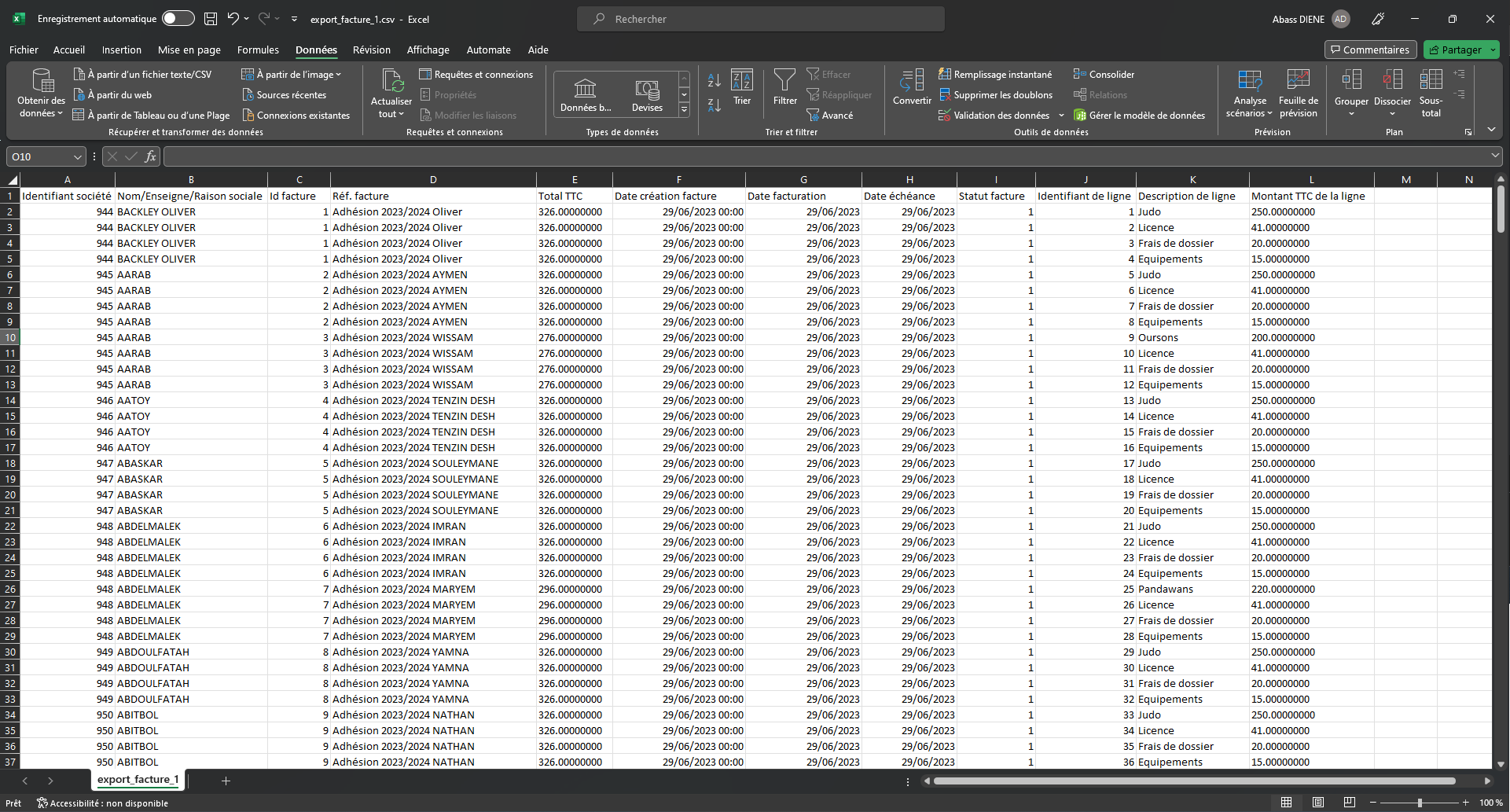Click the Partager button
Image resolution: width=1510 pixels, height=812 pixels.
(x=1455, y=50)
